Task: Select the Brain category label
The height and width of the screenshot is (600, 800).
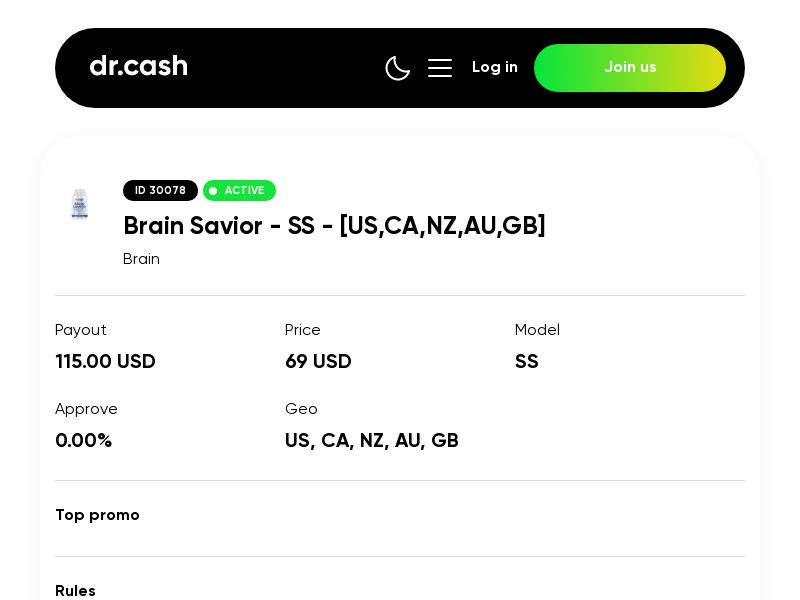Action: pyautogui.click(x=141, y=258)
